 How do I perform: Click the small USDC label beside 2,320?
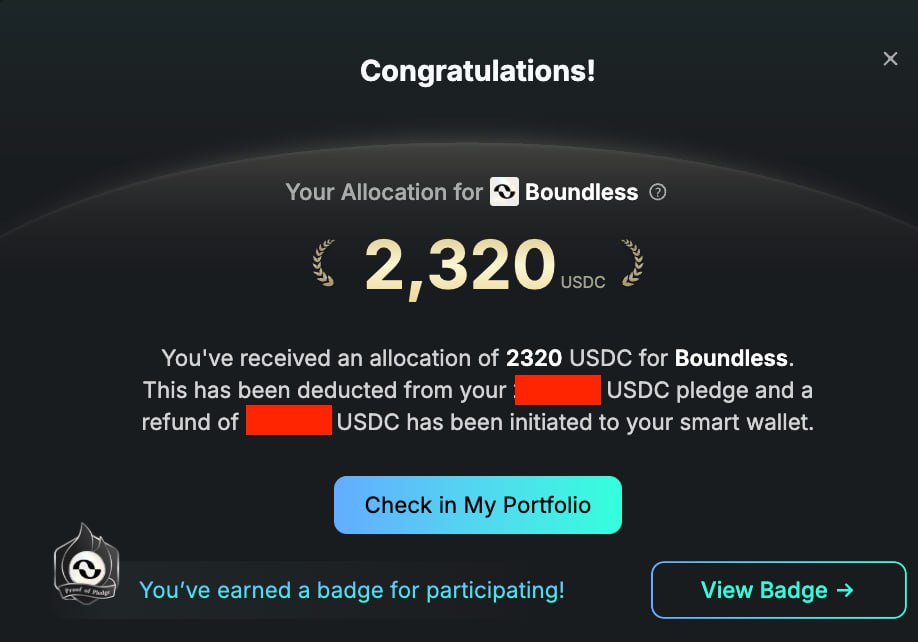(x=583, y=282)
